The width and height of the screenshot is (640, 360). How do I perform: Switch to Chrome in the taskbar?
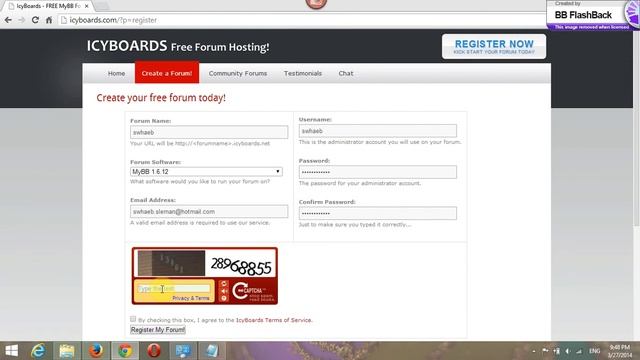coord(125,351)
